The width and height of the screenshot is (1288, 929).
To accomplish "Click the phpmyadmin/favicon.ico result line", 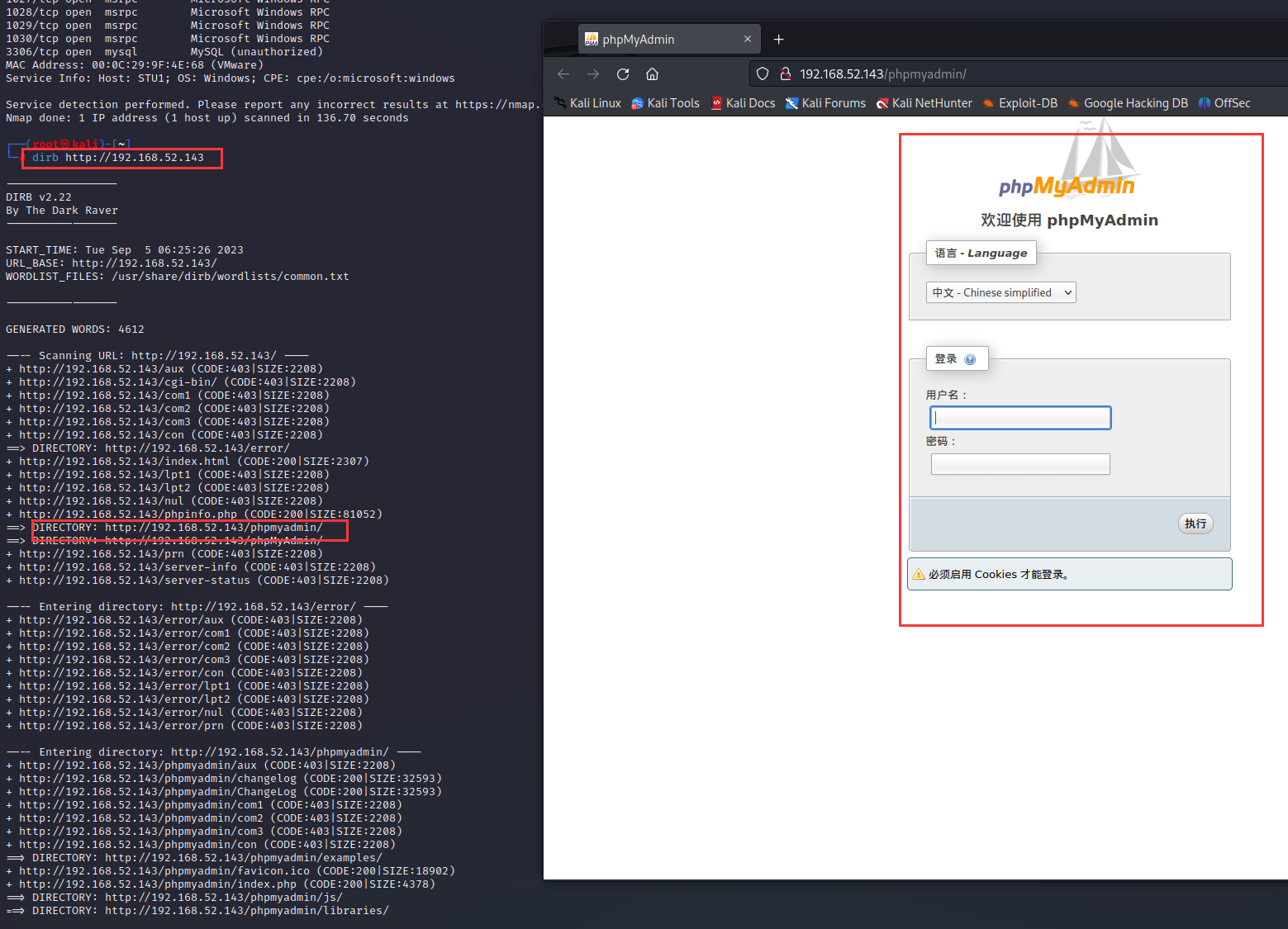I will [x=231, y=871].
